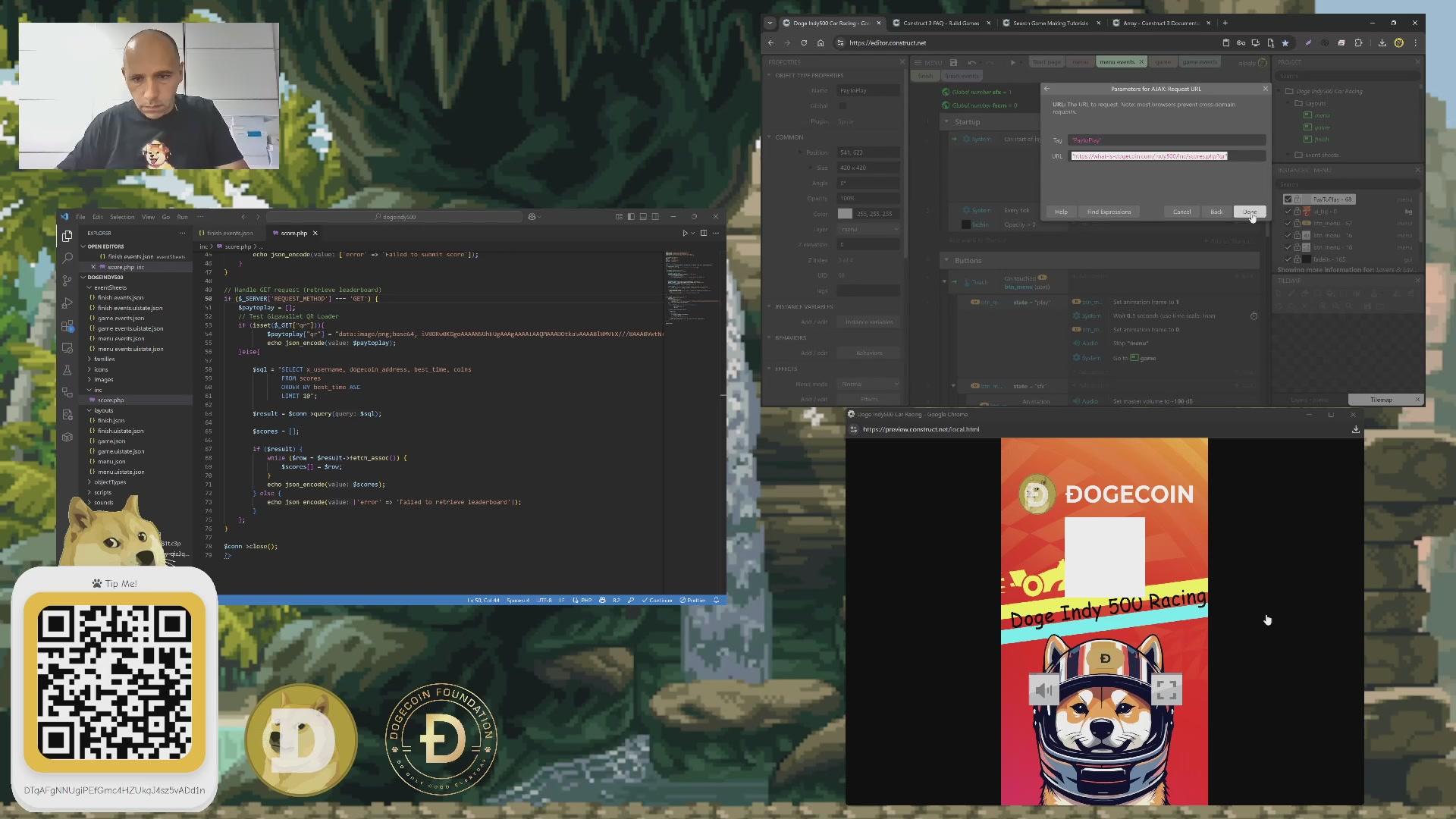Click Find Expressions button in dialog

click(x=1109, y=212)
